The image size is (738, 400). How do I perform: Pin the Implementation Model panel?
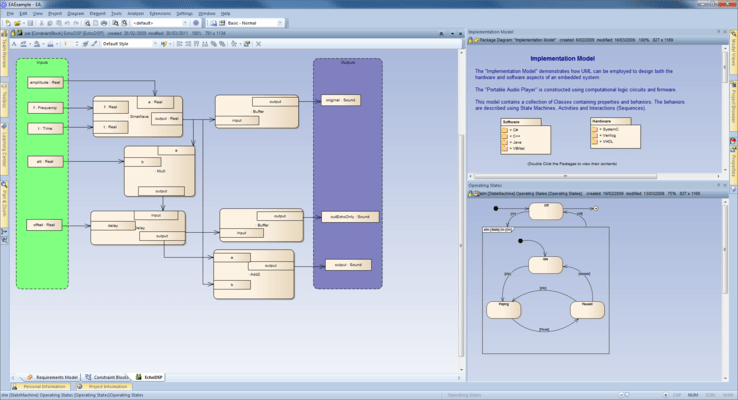[718, 32]
